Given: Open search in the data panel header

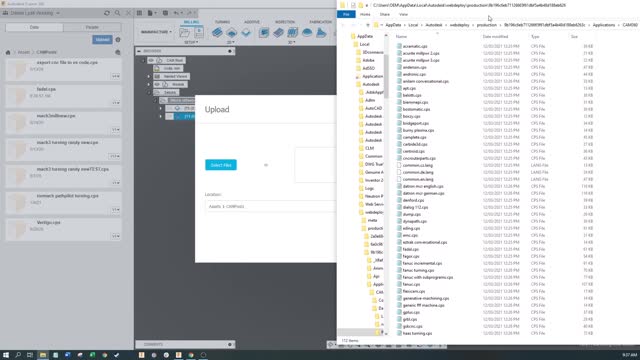Looking at the screenshot, I should pos(118,13).
